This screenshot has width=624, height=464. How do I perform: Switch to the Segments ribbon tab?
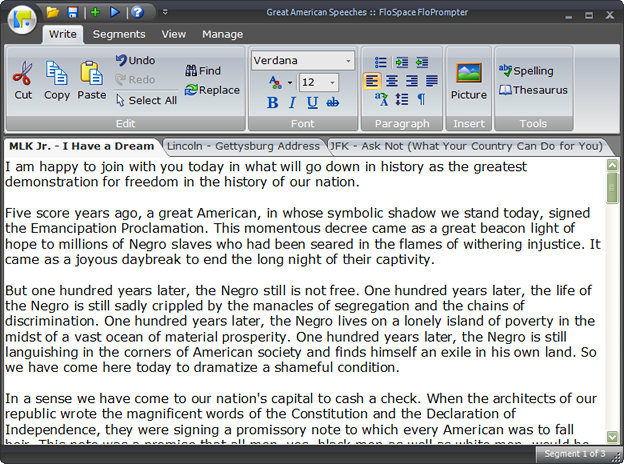pos(119,34)
